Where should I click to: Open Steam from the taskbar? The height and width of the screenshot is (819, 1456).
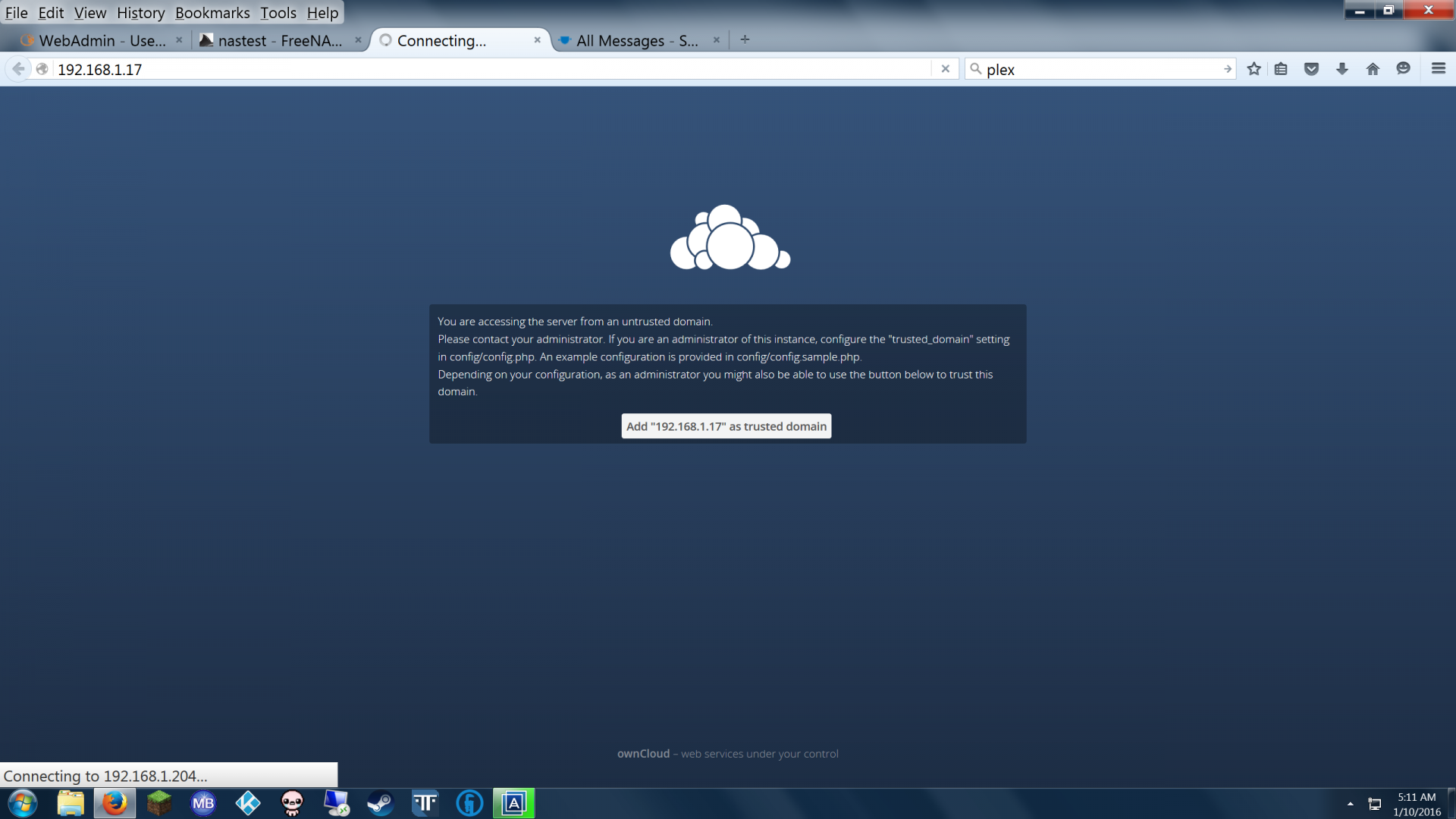point(381,803)
